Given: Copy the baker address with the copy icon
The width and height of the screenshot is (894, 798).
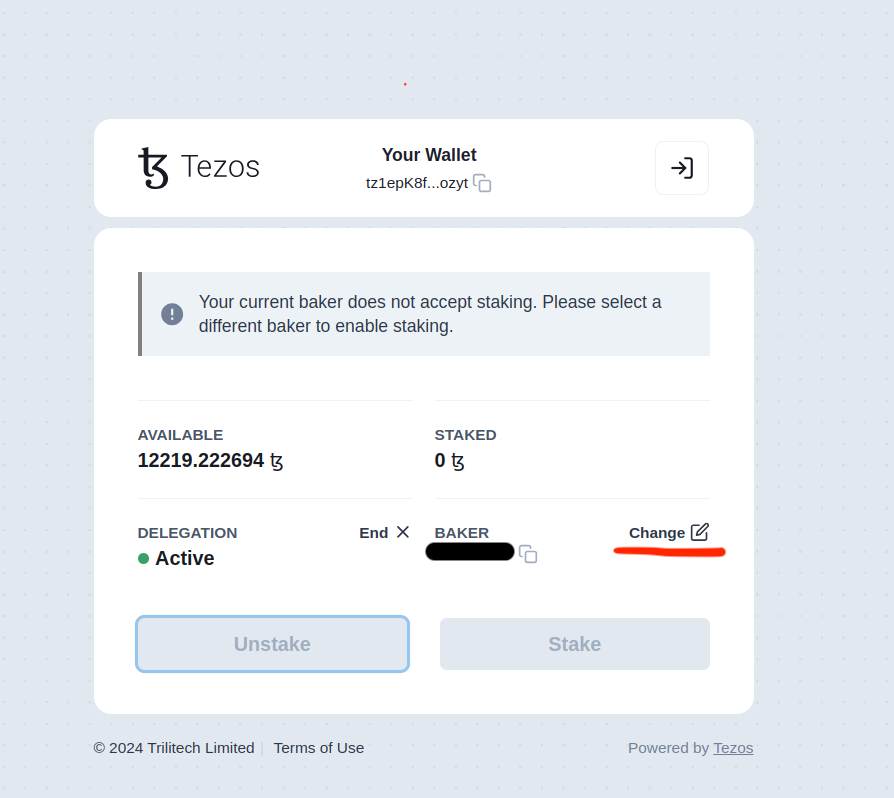Looking at the screenshot, I should point(528,554).
